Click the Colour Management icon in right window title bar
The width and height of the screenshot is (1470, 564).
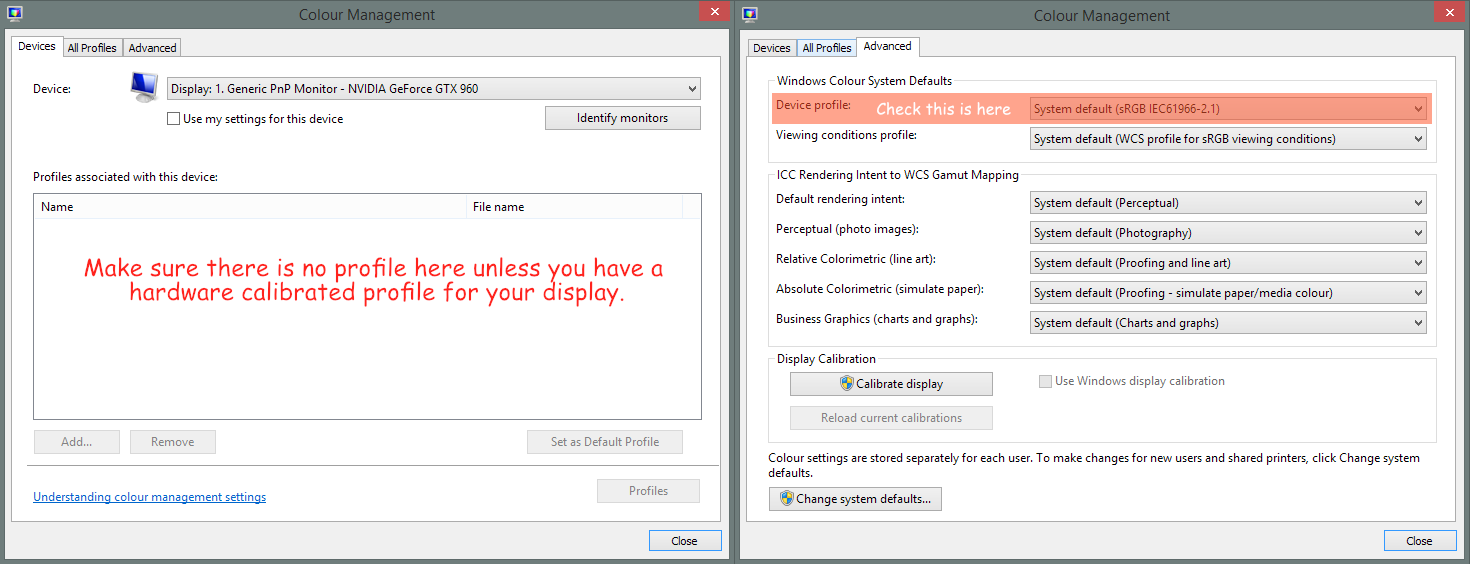[x=750, y=14]
